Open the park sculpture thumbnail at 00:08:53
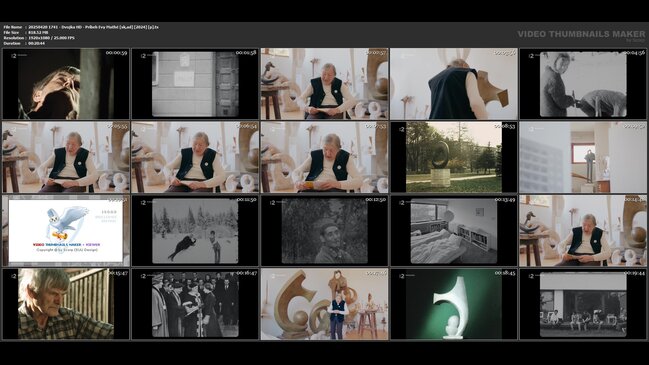This screenshot has width=649, height=365. [x=454, y=157]
